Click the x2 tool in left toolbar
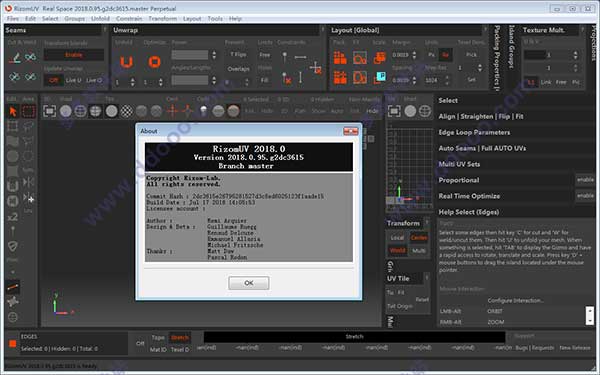This screenshot has width=600, height=375. click(13, 217)
